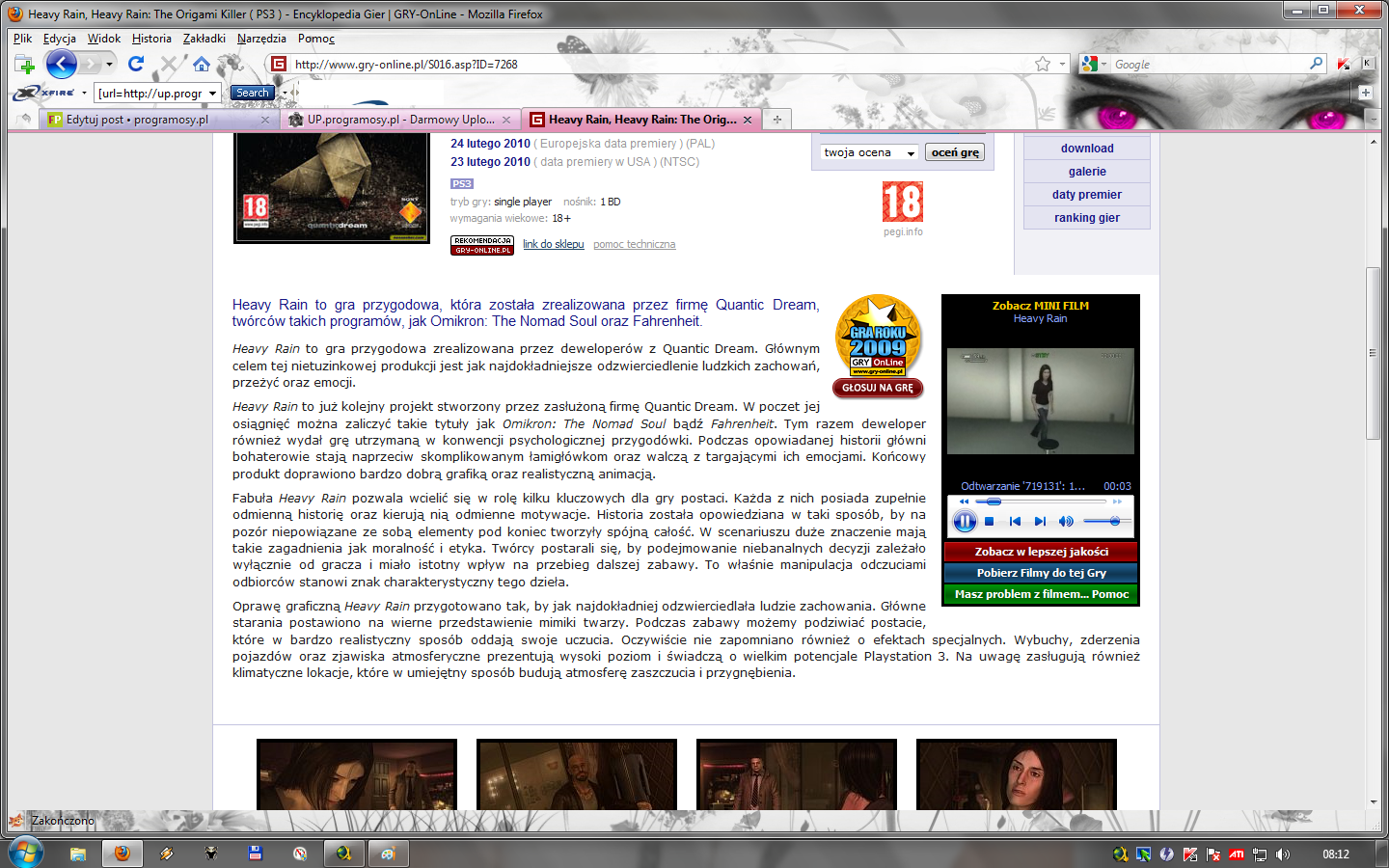The height and width of the screenshot is (868, 1389).
Task: Open the twoja ocena rating dropdown
Action: 869,152
